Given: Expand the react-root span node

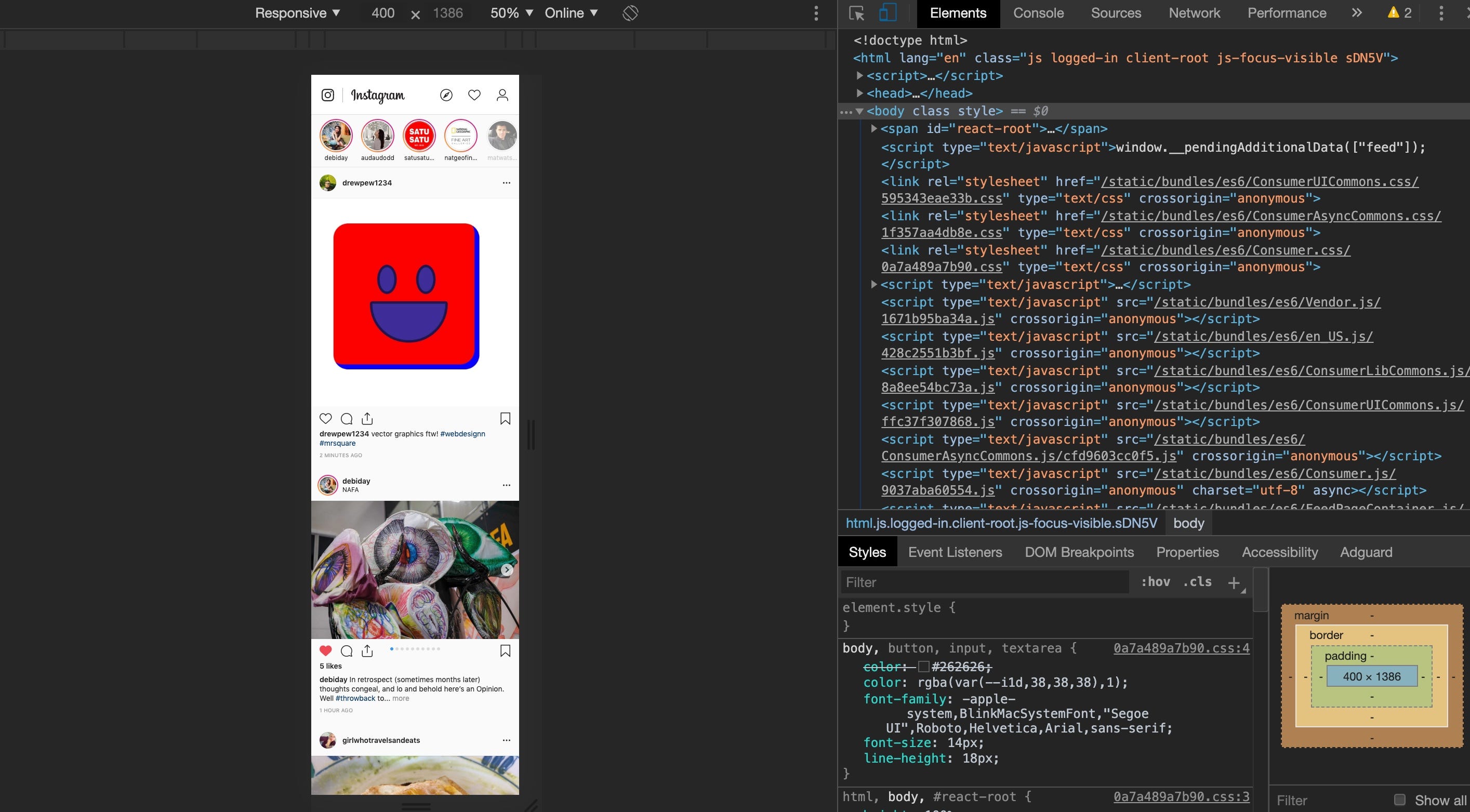Looking at the screenshot, I should tap(873, 128).
